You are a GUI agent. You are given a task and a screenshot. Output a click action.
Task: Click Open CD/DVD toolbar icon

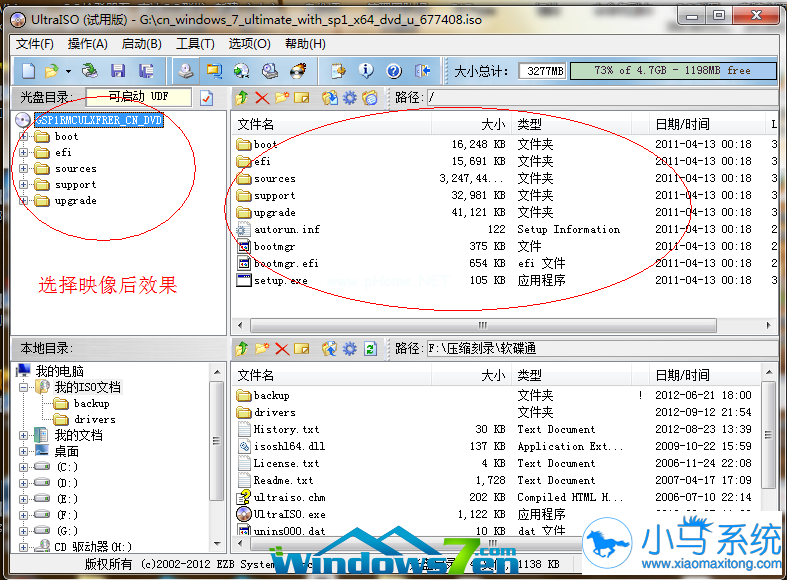point(89,71)
